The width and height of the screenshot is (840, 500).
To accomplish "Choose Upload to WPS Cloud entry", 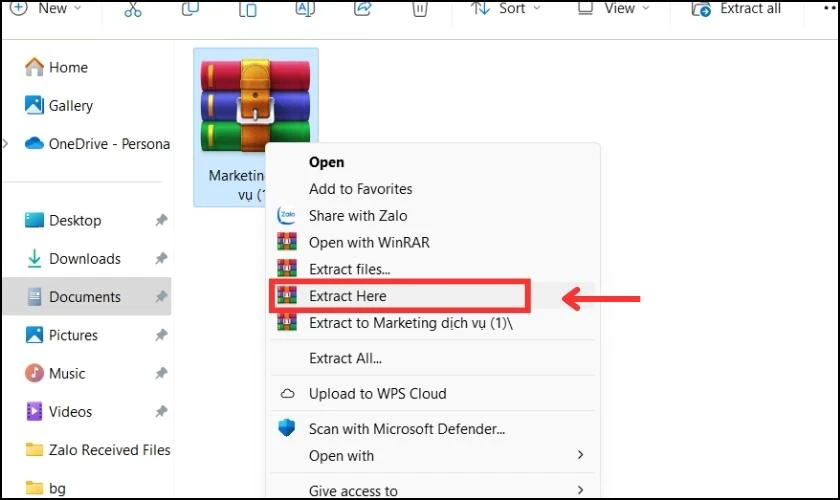I will 433,393.
